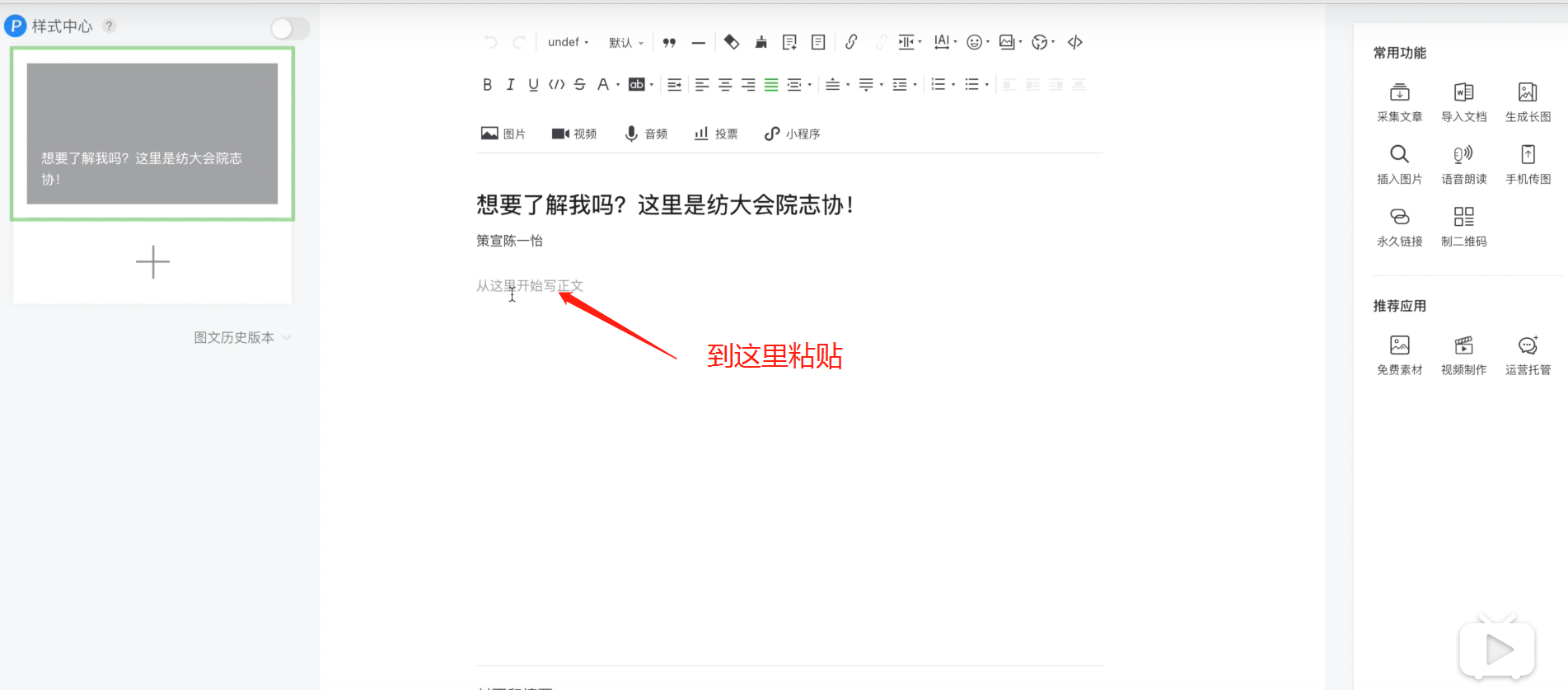1568x690 pixels.
Task: Click the body text area 从这里开始写正文
Action: pyautogui.click(x=530, y=286)
